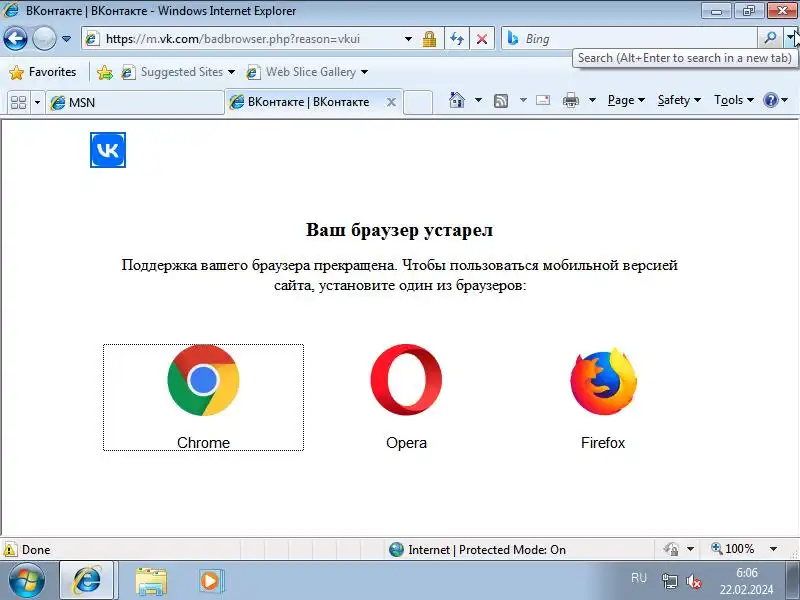Run search with the magnifier icon
The height and width of the screenshot is (600, 800).
tap(770, 38)
